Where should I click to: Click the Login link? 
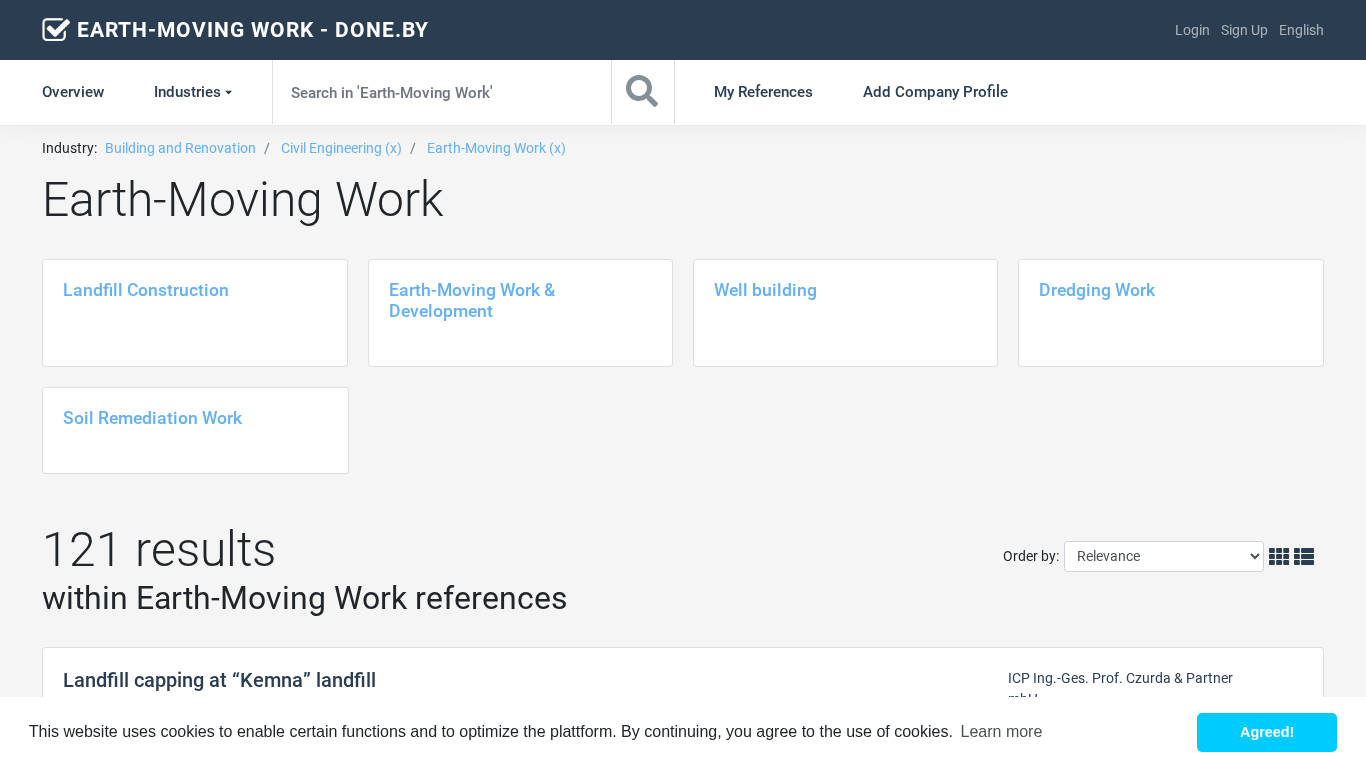[1192, 30]
